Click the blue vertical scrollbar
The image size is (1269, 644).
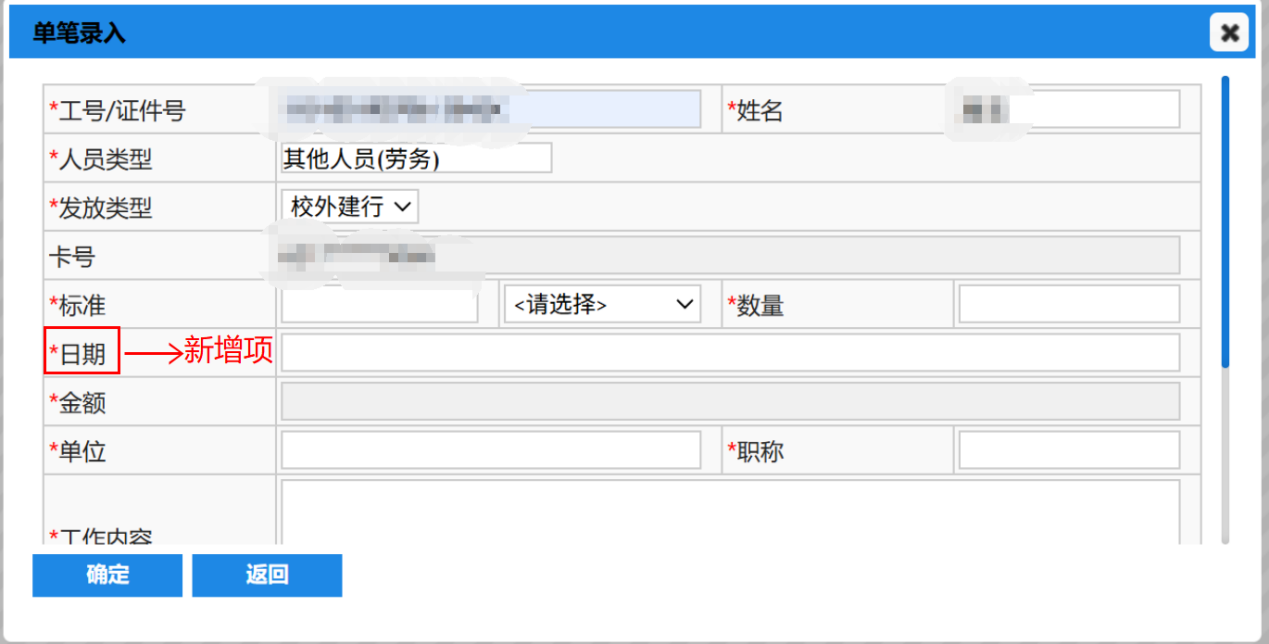[x=1225, y=220]
